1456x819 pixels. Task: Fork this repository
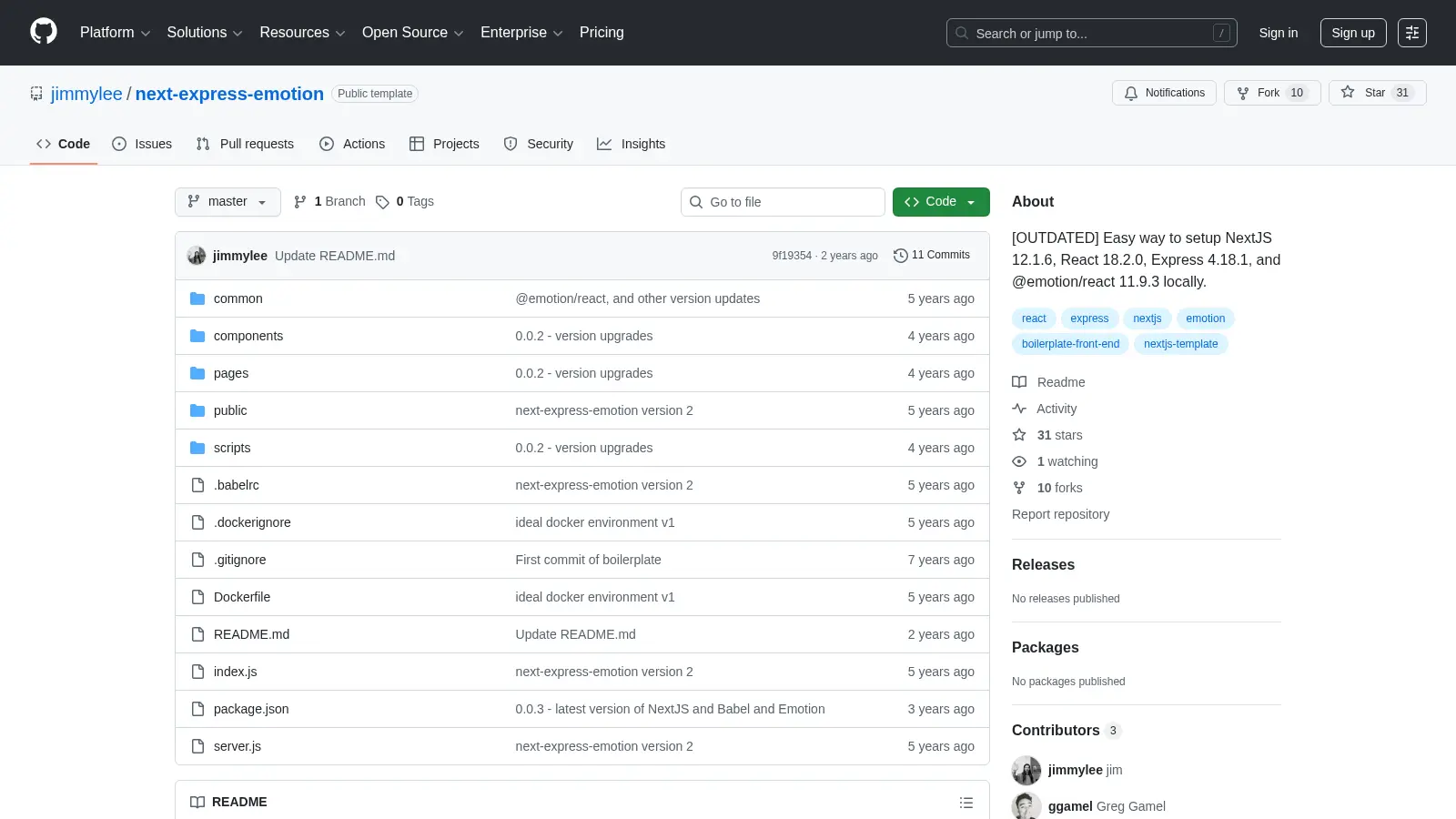tap(1272, 93)
